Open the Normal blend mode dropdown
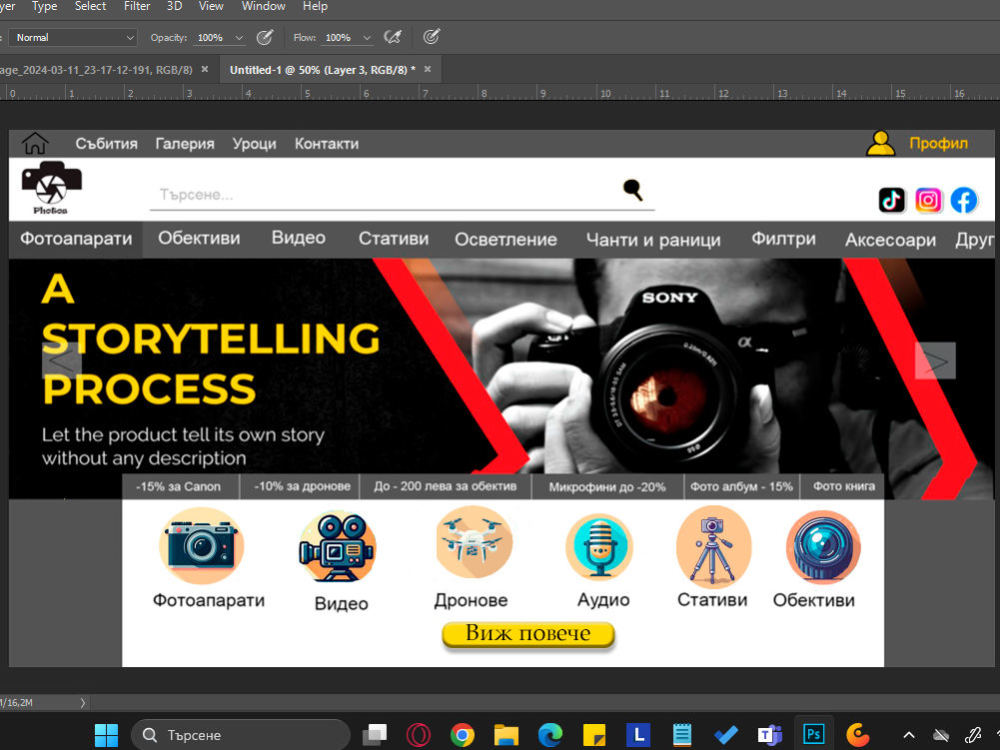The height and width of the screenshot is (750, 1000). (73, 38)
